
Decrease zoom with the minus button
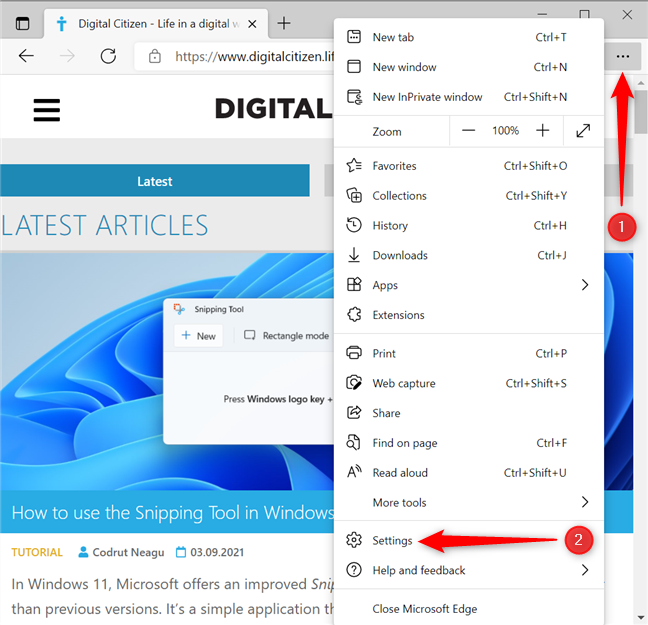pyautogui.click(x=468, y=131)
